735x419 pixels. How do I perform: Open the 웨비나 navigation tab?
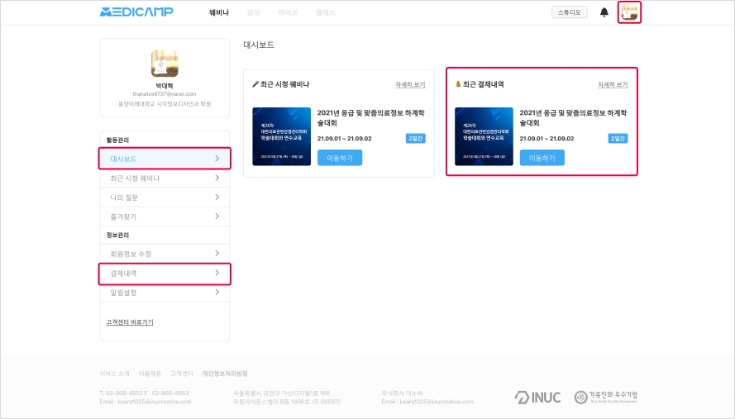point(219,13)
